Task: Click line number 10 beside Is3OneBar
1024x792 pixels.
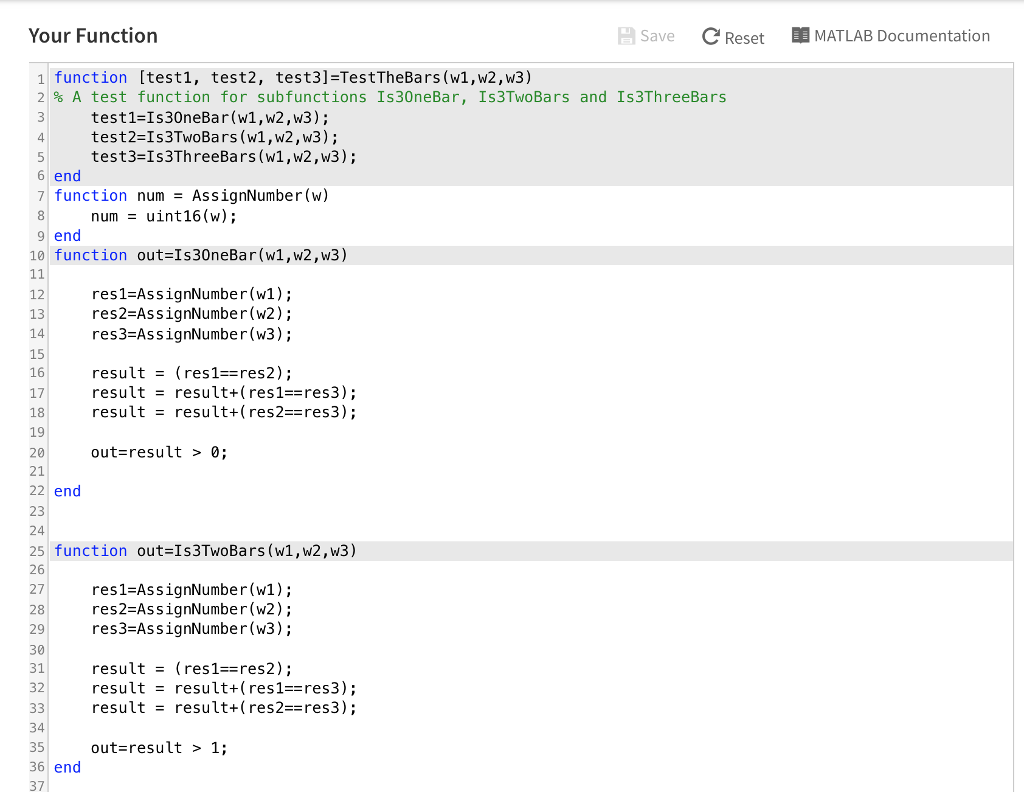Action: pyautogui.click(x=37, y=255)
